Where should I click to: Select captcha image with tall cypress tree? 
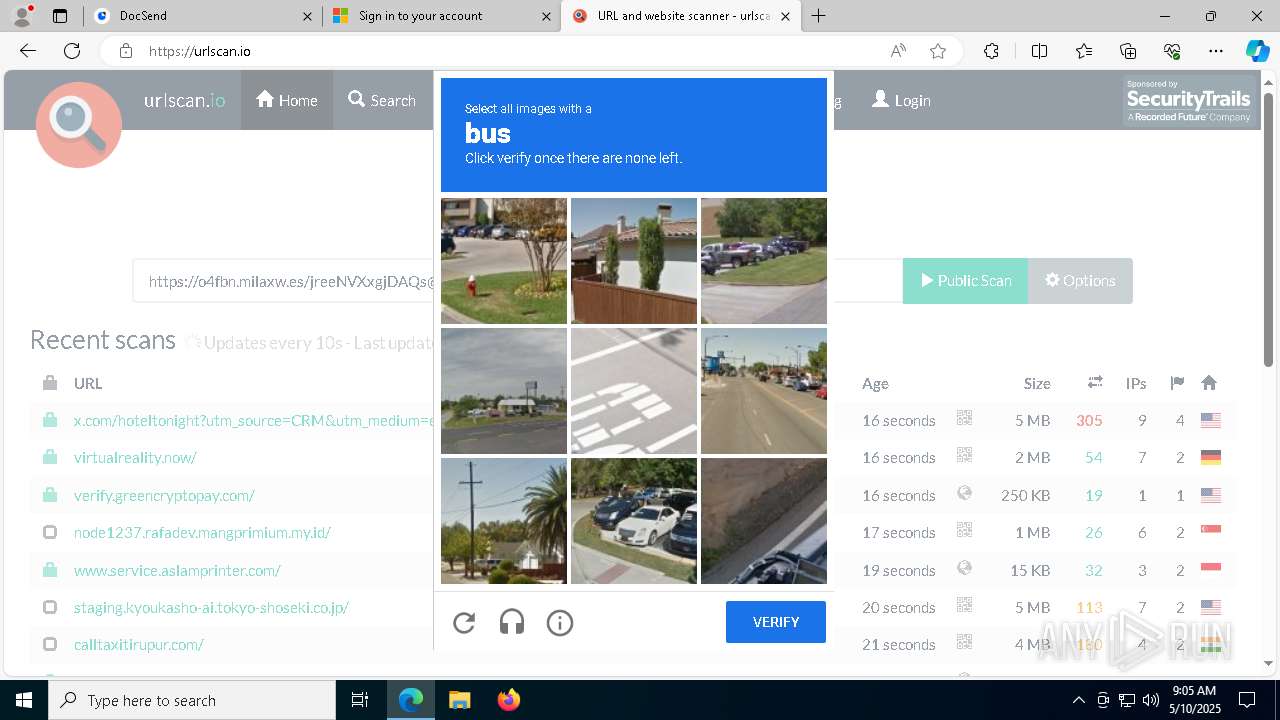click(x=634, y=261)
